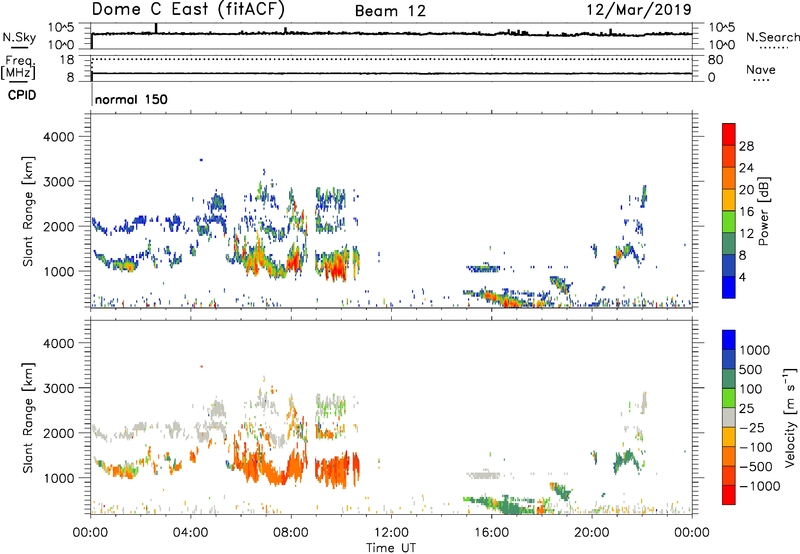The image size is (800, 554).
Task: Click the "08:00" time axis tick label
Action: coord(291,533)
